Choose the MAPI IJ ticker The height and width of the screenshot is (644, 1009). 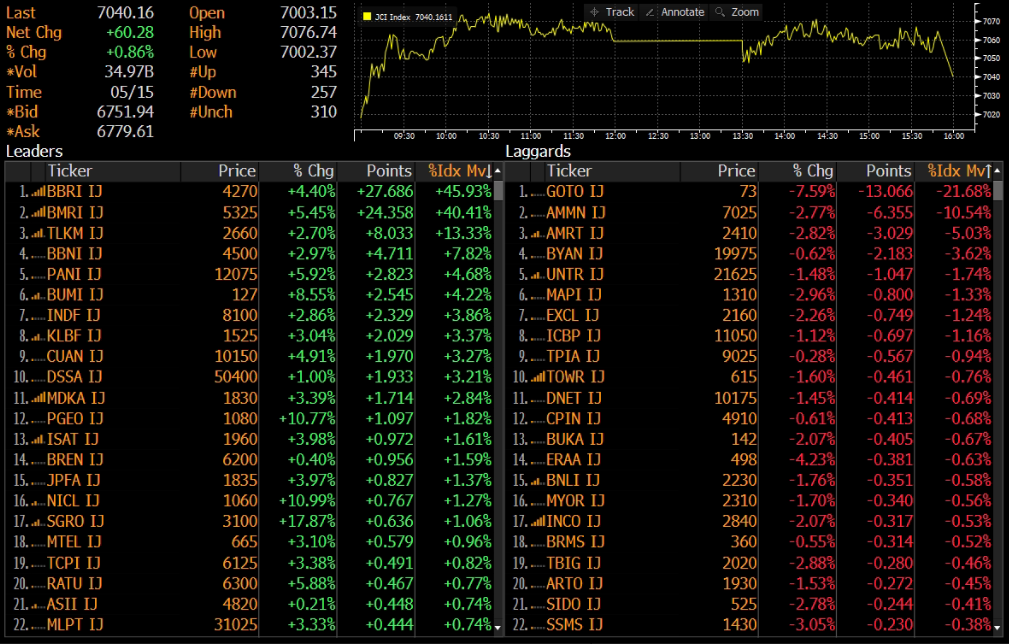click(573, 295)
